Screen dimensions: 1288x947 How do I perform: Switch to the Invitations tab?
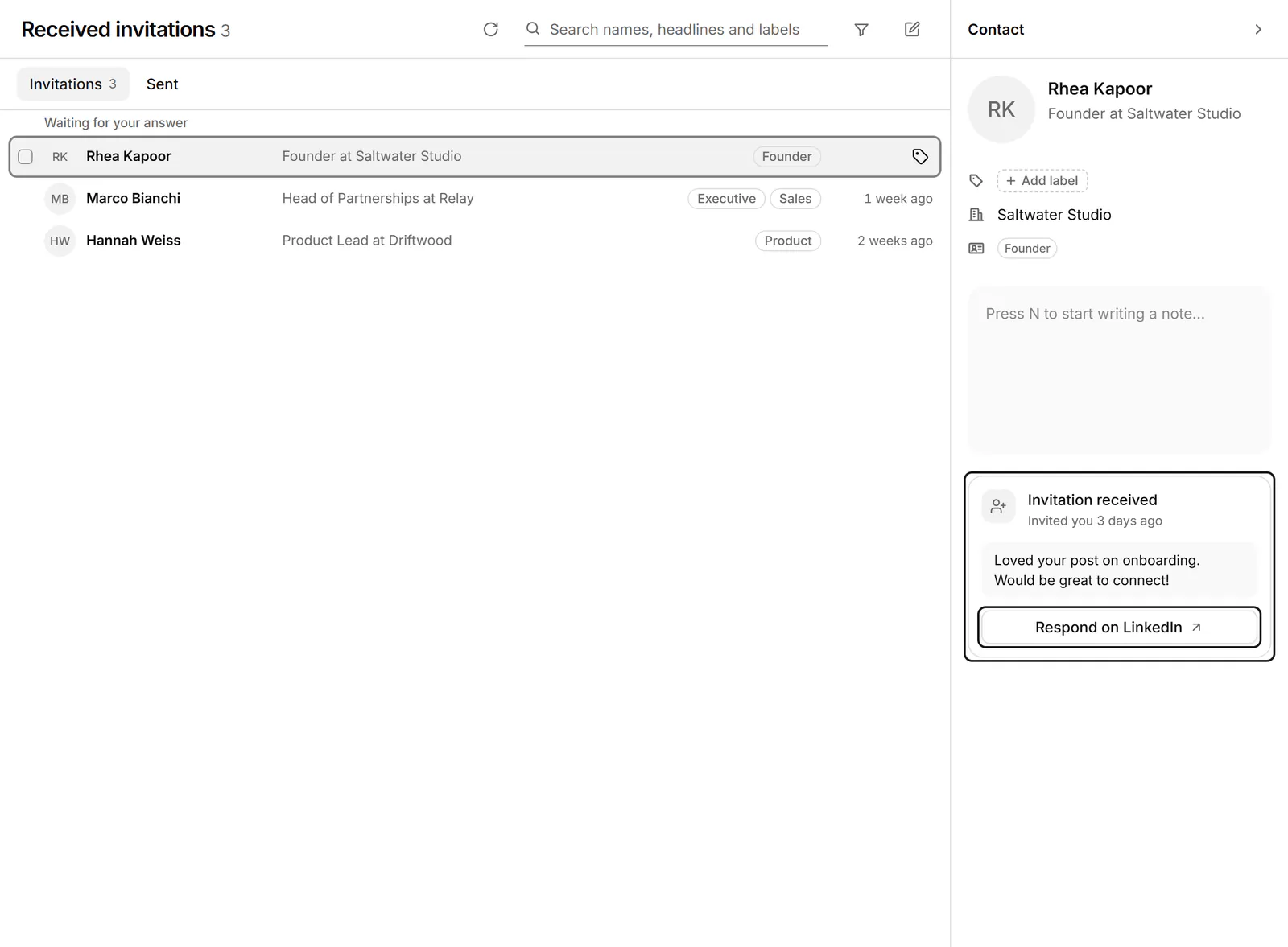(73, 84)
